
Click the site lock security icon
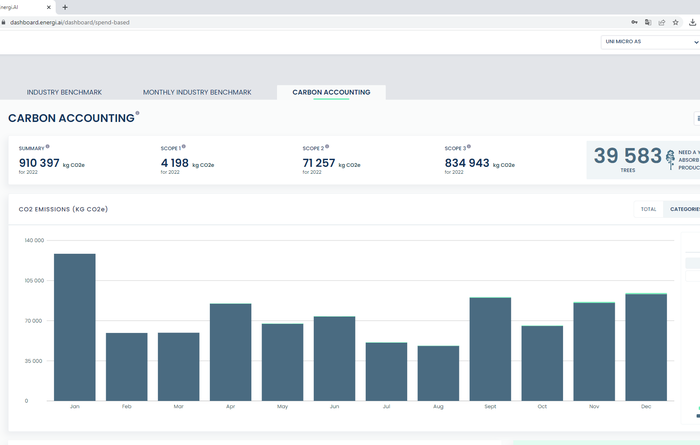[3, 22]
